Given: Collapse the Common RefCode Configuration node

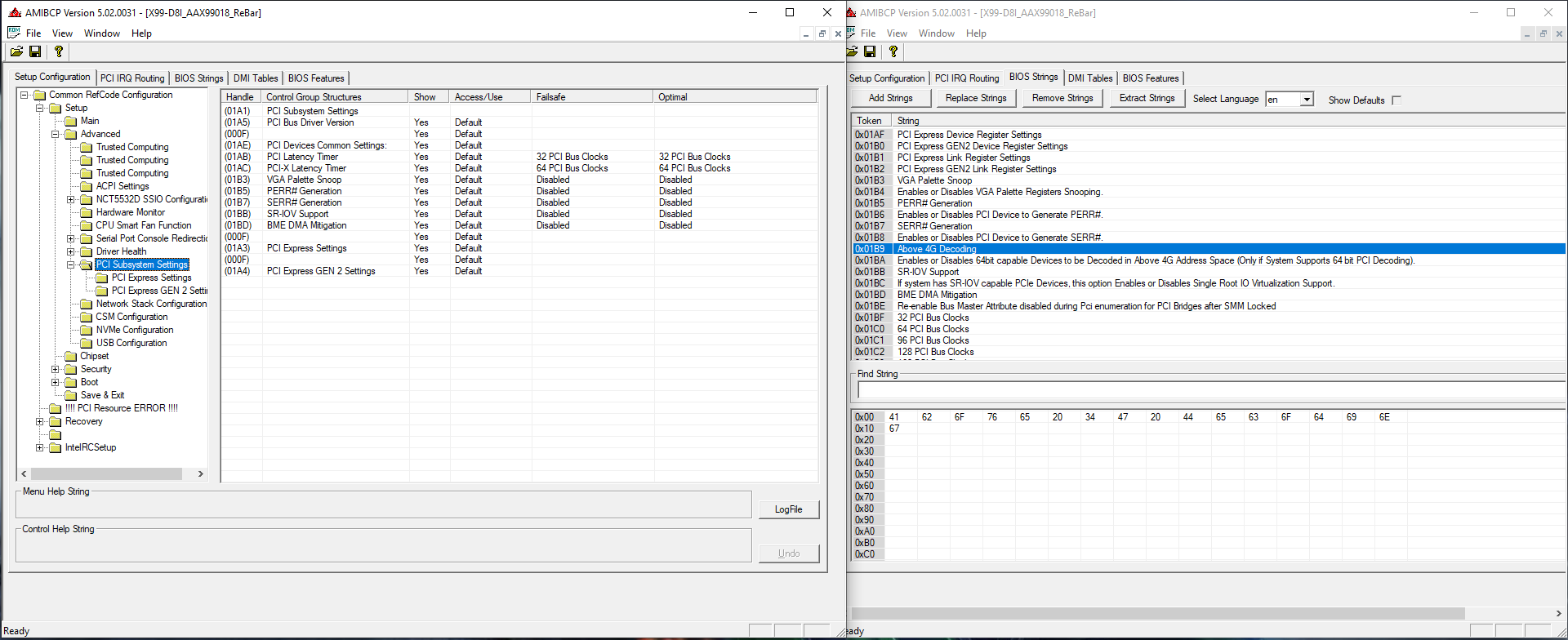Looking at the screenshot, I should click(x=24, y=95).
